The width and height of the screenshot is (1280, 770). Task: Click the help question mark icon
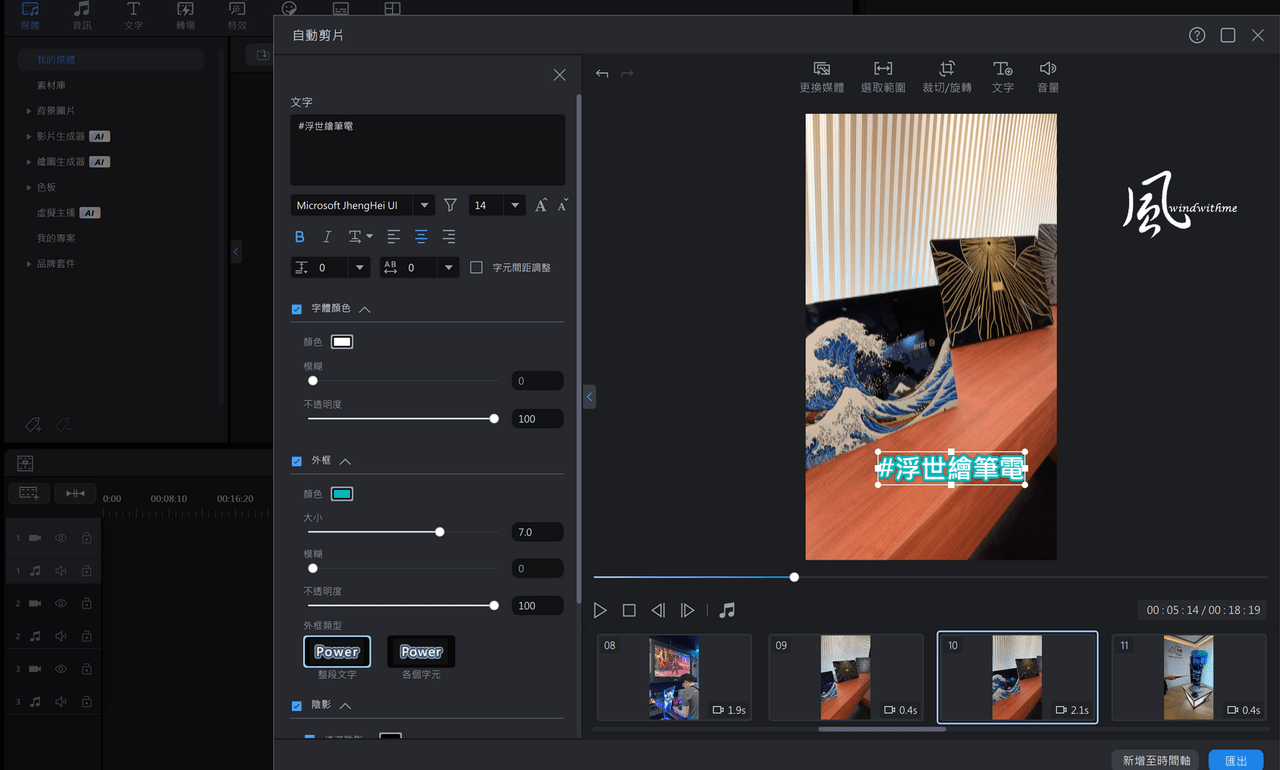coord(1197,35)
